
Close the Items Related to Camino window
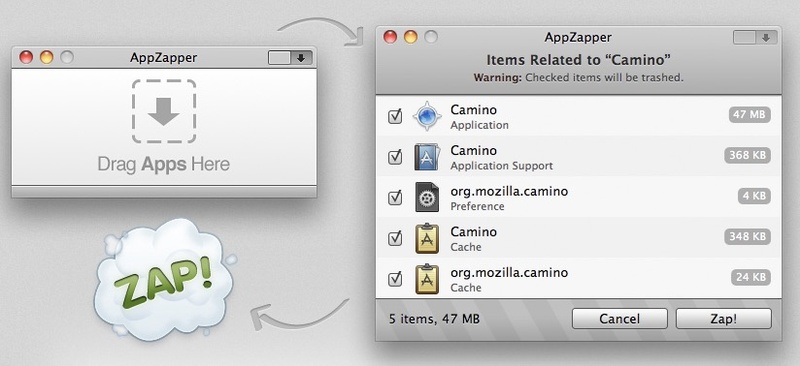click(390, 37)
